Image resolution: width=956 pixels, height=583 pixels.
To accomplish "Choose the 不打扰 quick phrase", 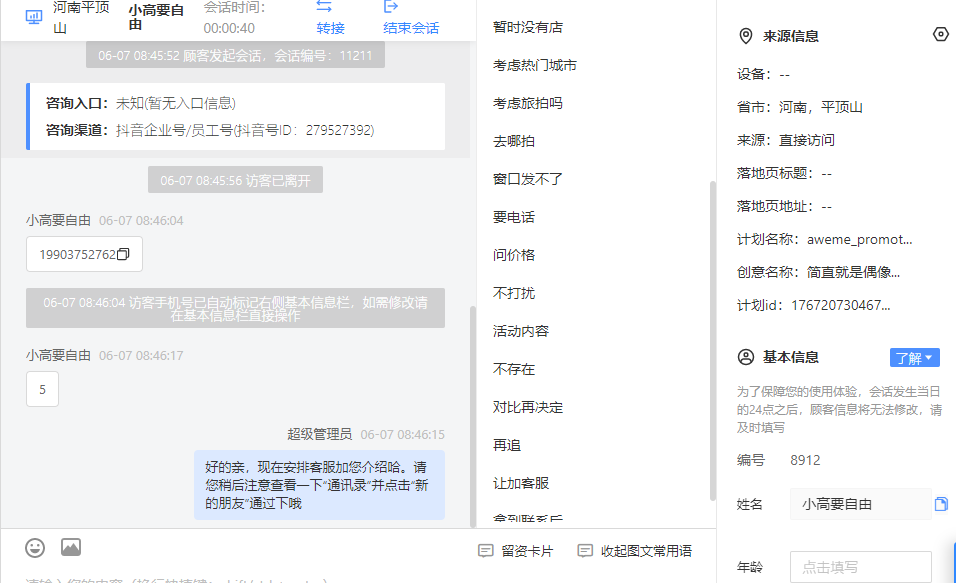I will [514, 293].
